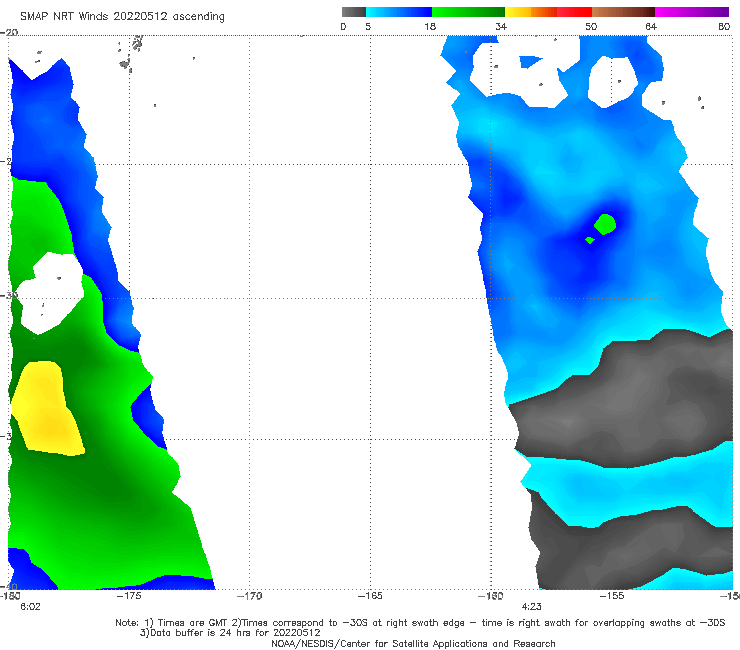This screenshot has width=740, height=650.
Task: Click the longitude label '-170'
Action: (249, 596)
